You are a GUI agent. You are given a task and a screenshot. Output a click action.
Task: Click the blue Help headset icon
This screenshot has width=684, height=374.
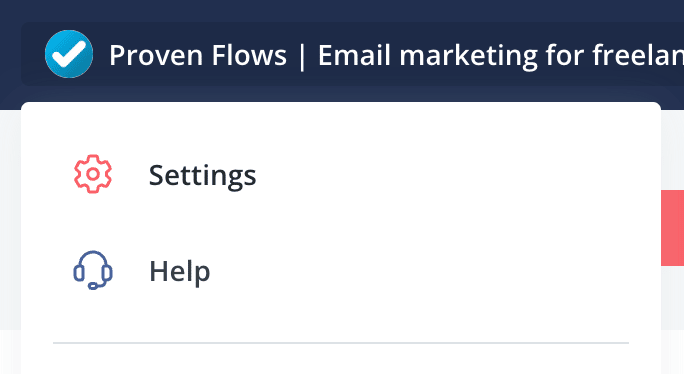pos(93,270)
